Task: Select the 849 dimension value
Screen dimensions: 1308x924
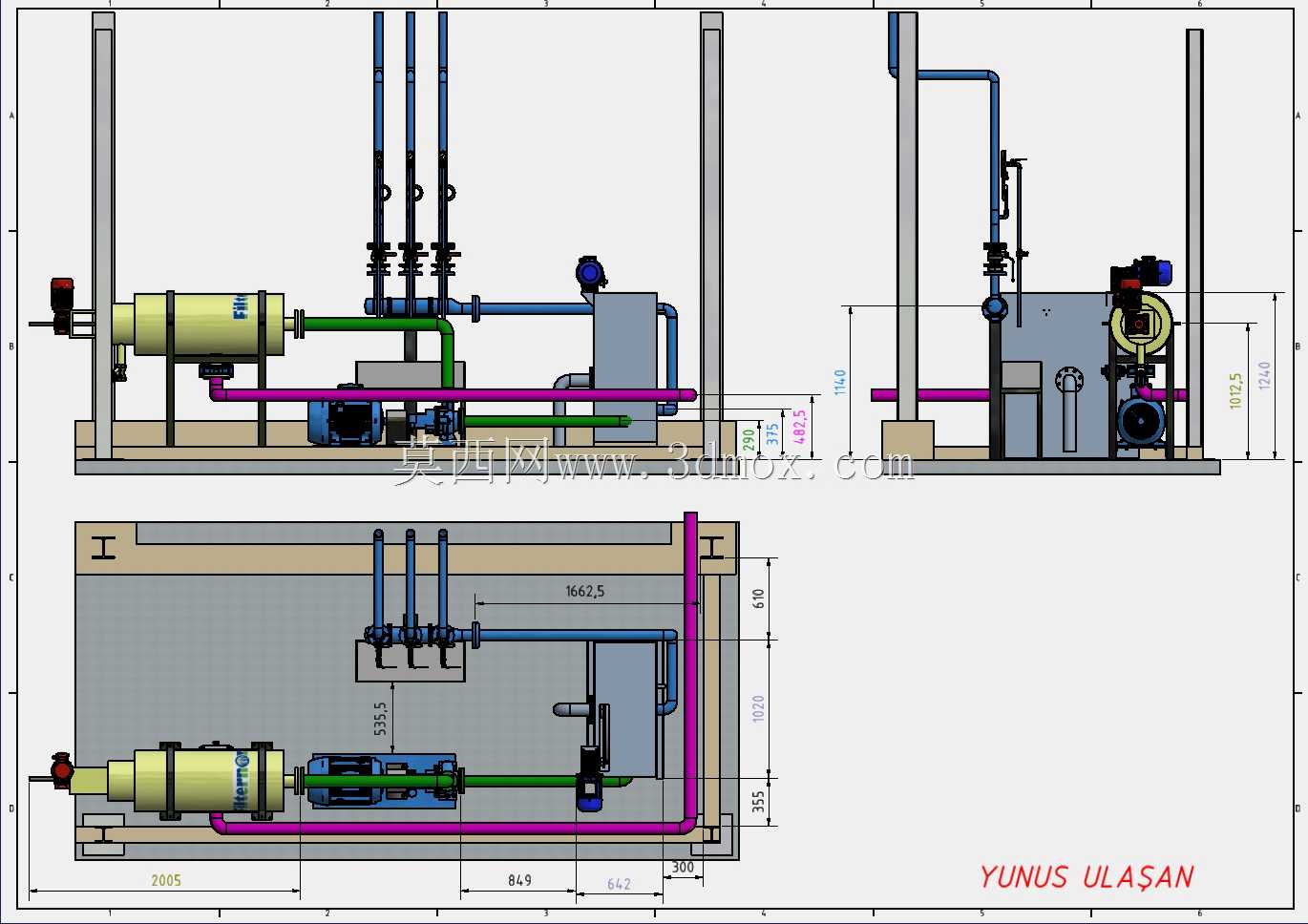Action: [519, 880]
